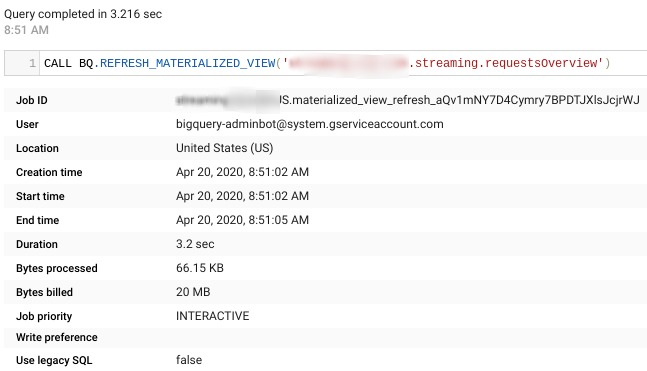This screenshot has width=647, height=371.
Task: Click the 'Bytes processed' label
Action: coord(57,268)
